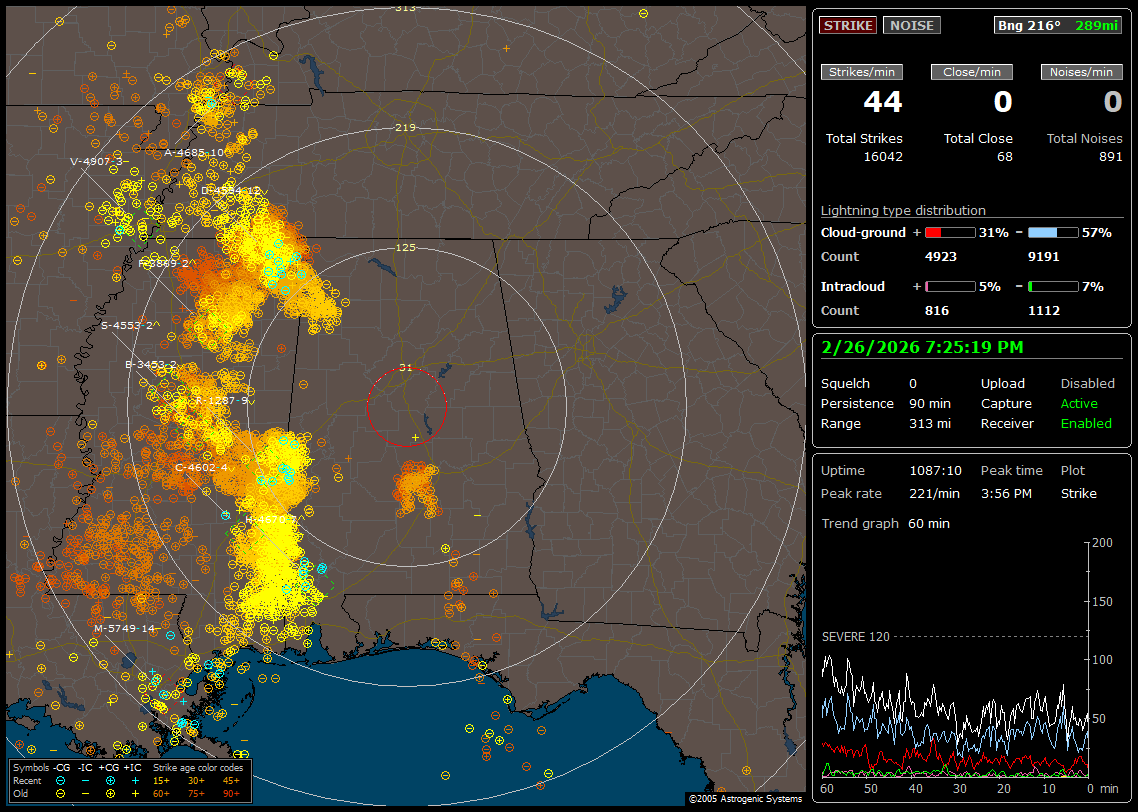This screenshot has height=812, width=1138.
Task: Select storm cell label V-4907-3
Action: (x=97, y=161)
